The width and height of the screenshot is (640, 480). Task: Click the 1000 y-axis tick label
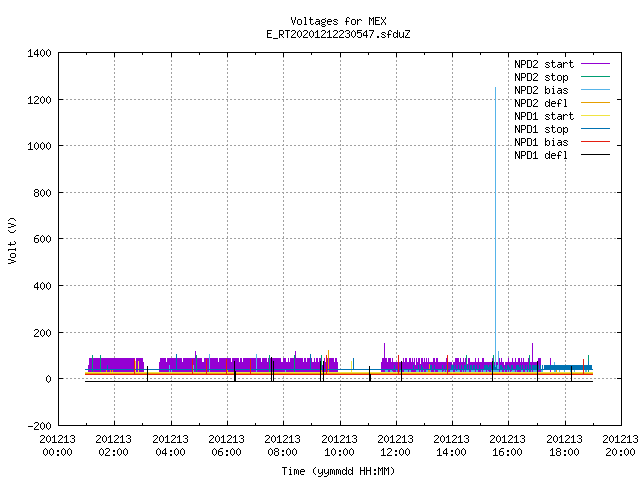click(x=39, y=146)
